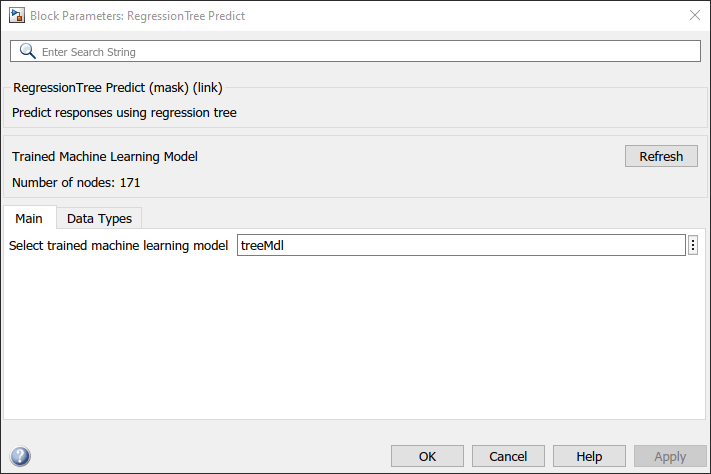This screenshot has height=474, width=711.
Task: Focus the Enter Search String field
Action: (x=360, y=51)
